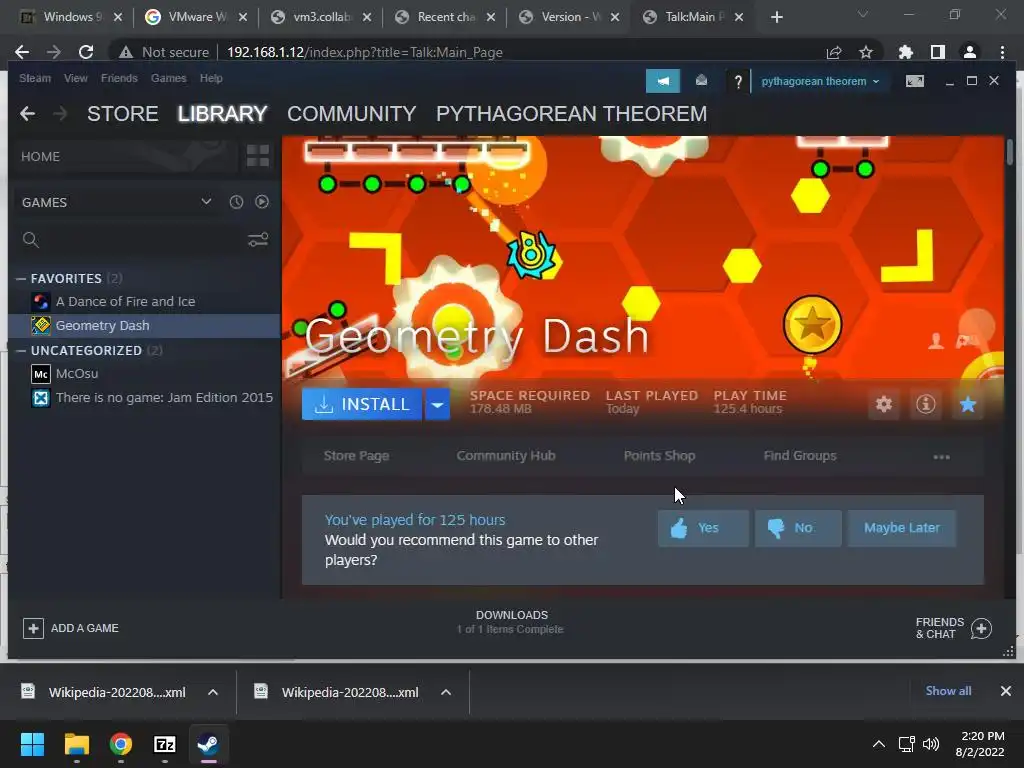Open the Friends menu
Viewport: 1024px width, 768px height.
[119, 78]
